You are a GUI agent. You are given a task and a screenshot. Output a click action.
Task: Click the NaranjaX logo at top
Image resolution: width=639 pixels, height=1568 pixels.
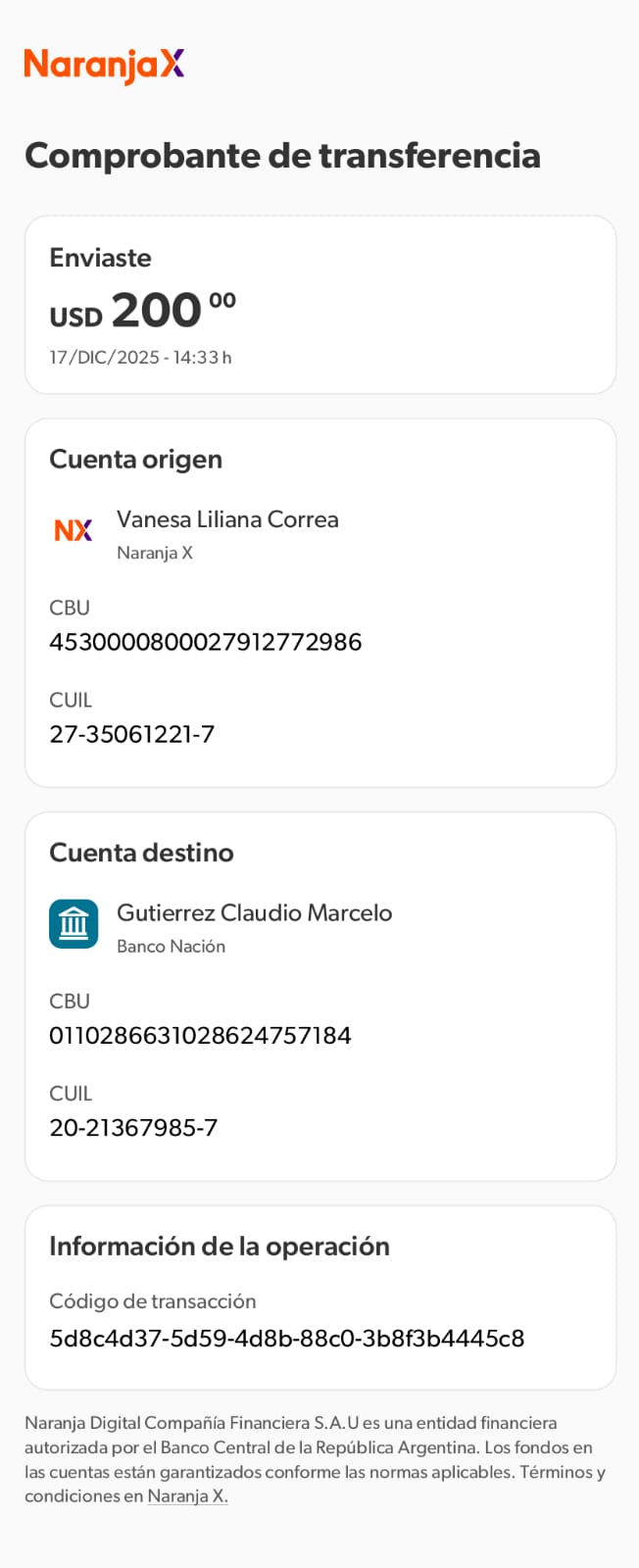click(x=104, y=65)
